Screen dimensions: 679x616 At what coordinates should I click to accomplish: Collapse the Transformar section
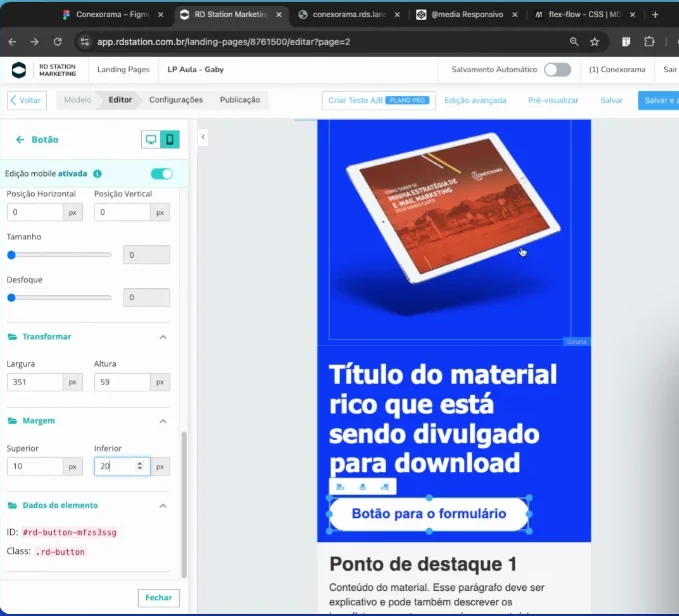click(163, 337)
